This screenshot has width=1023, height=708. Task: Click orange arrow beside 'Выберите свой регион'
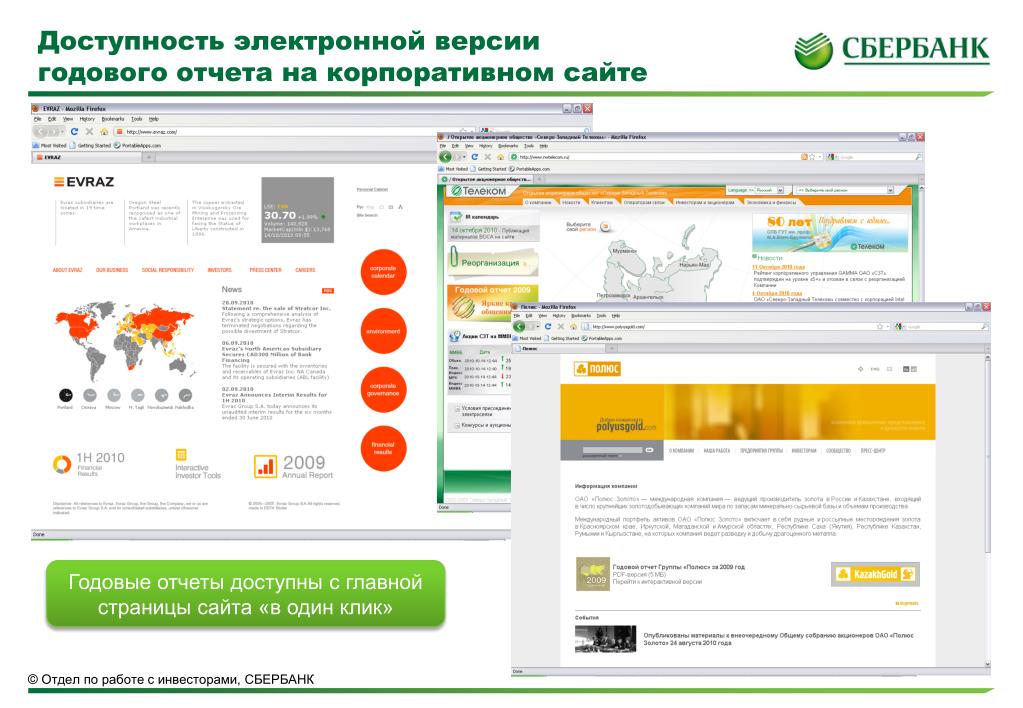click(605, 227)
